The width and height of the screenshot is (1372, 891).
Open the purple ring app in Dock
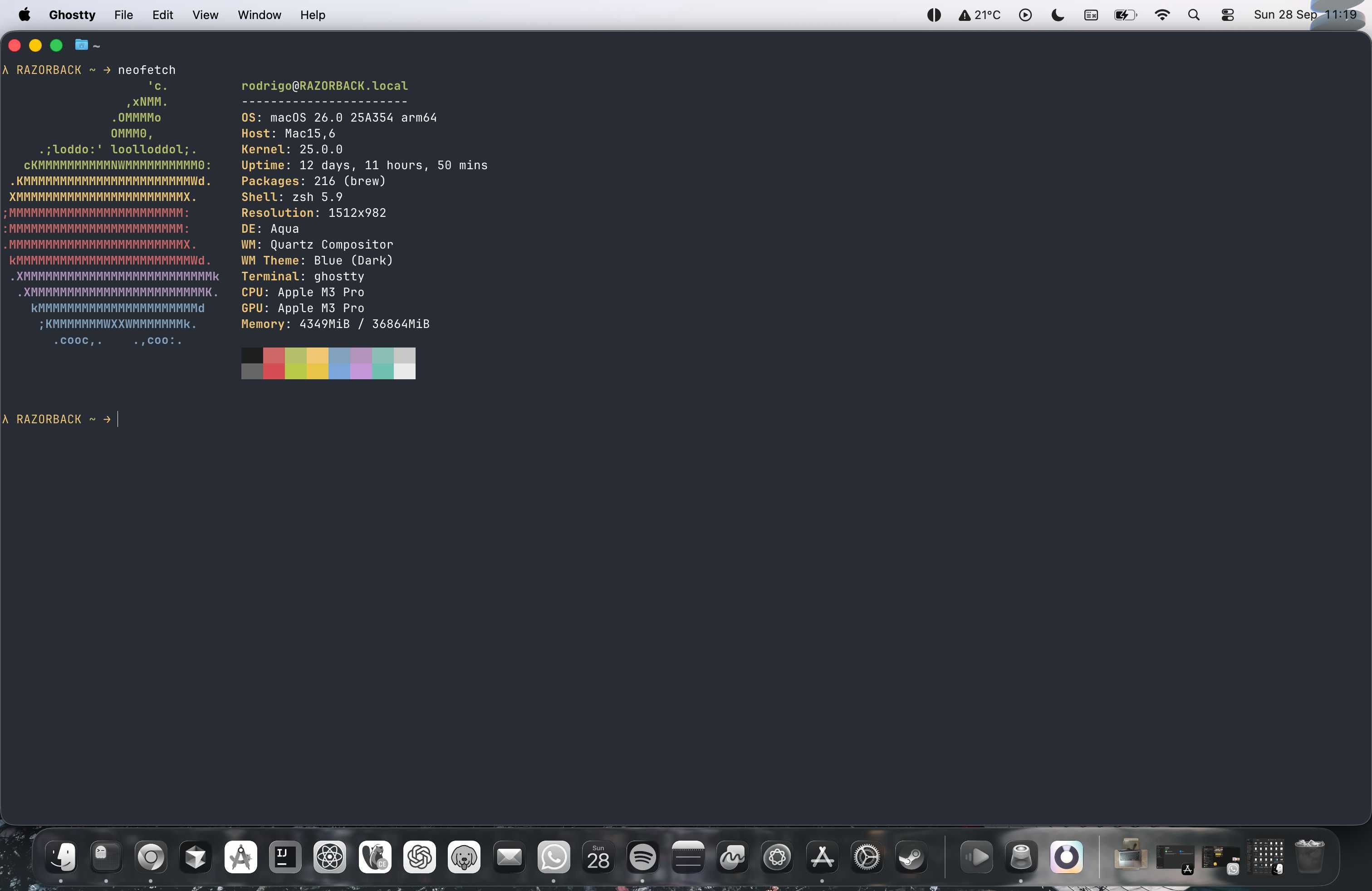[1066, 857]
